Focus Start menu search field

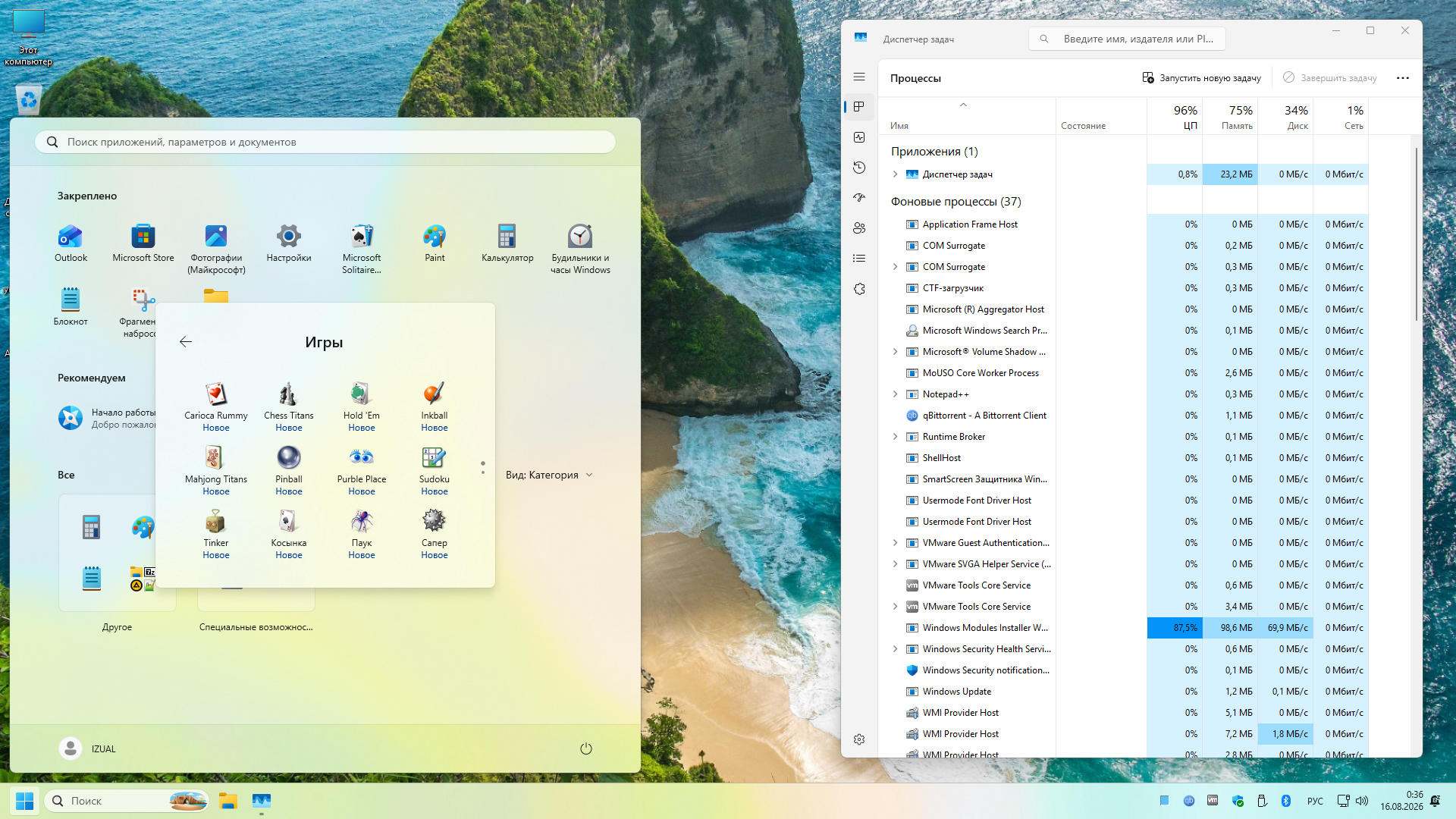(325, 142)
